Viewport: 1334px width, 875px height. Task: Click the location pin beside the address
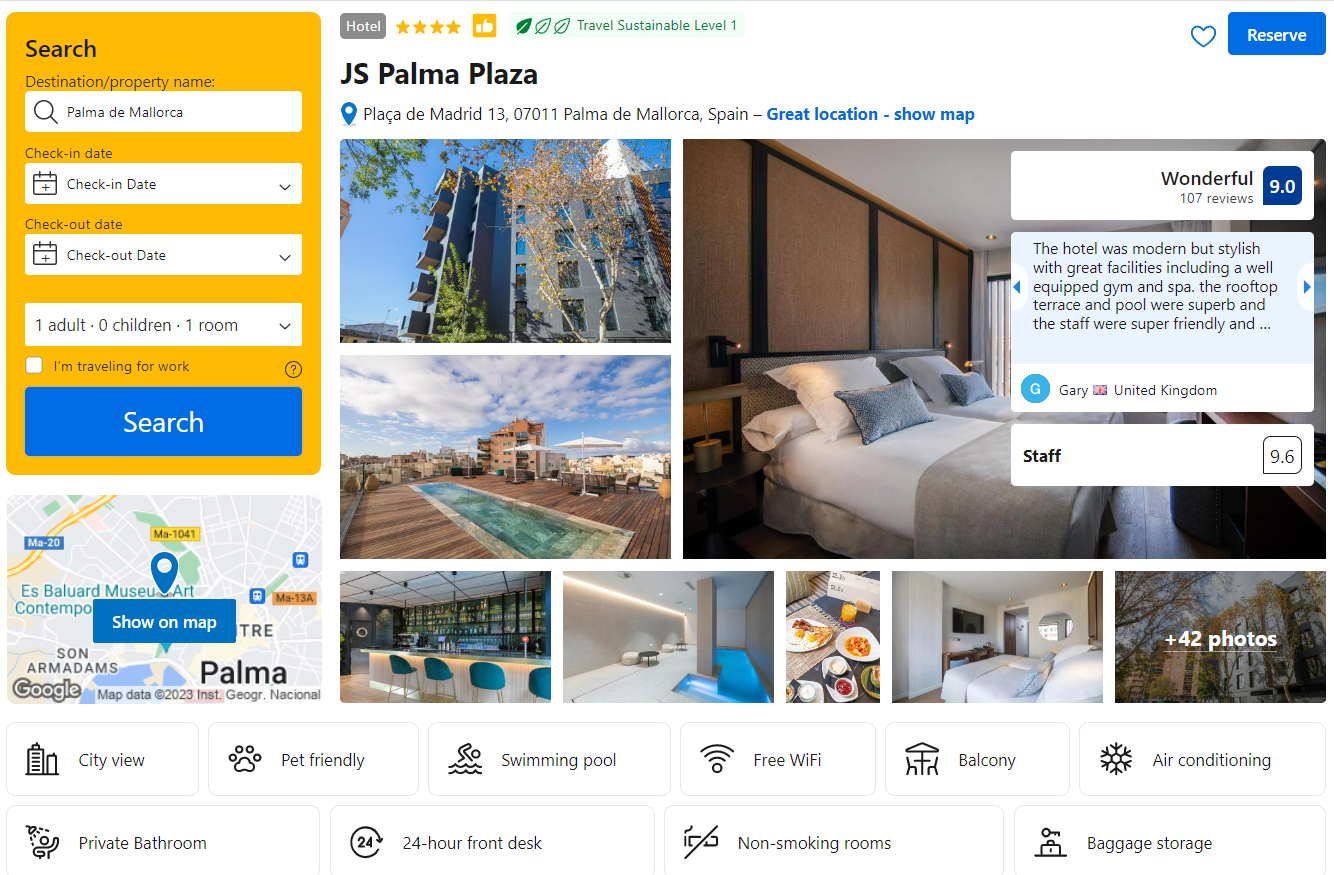tap(349, 114)
